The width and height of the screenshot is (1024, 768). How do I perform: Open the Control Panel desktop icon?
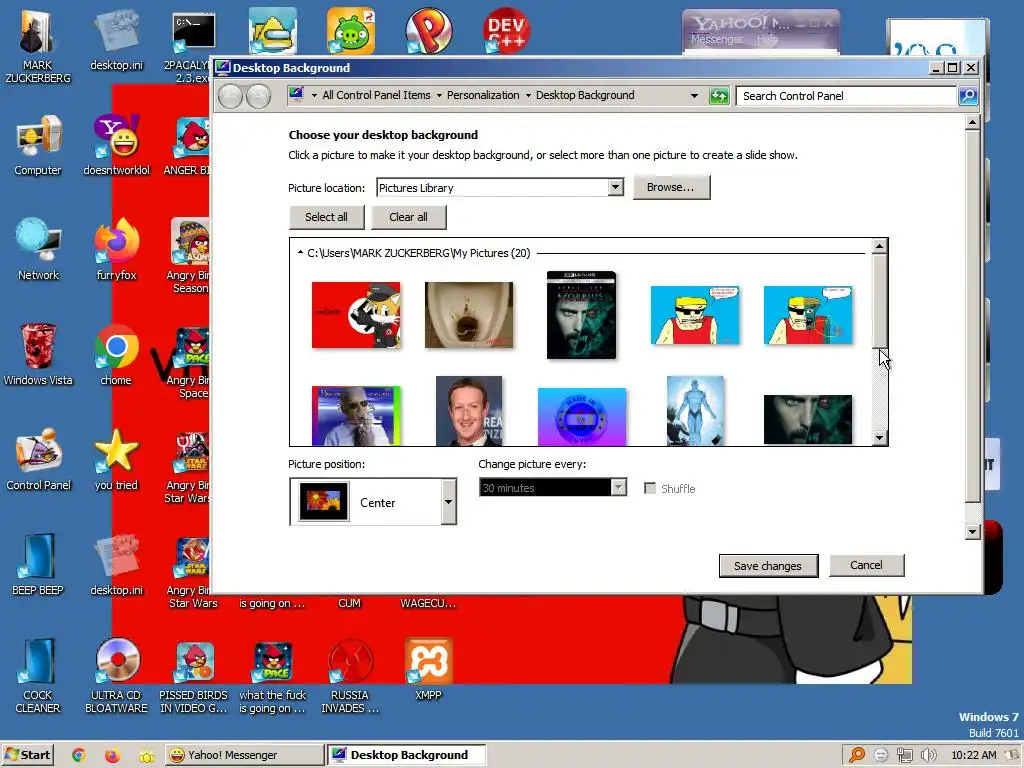[38, 460]
